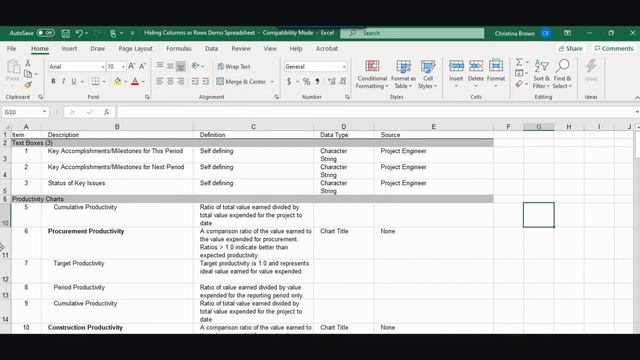Screen dimensions: 640x360
Task: Open Sort & Filter menu
Action: tap(542, 74)
